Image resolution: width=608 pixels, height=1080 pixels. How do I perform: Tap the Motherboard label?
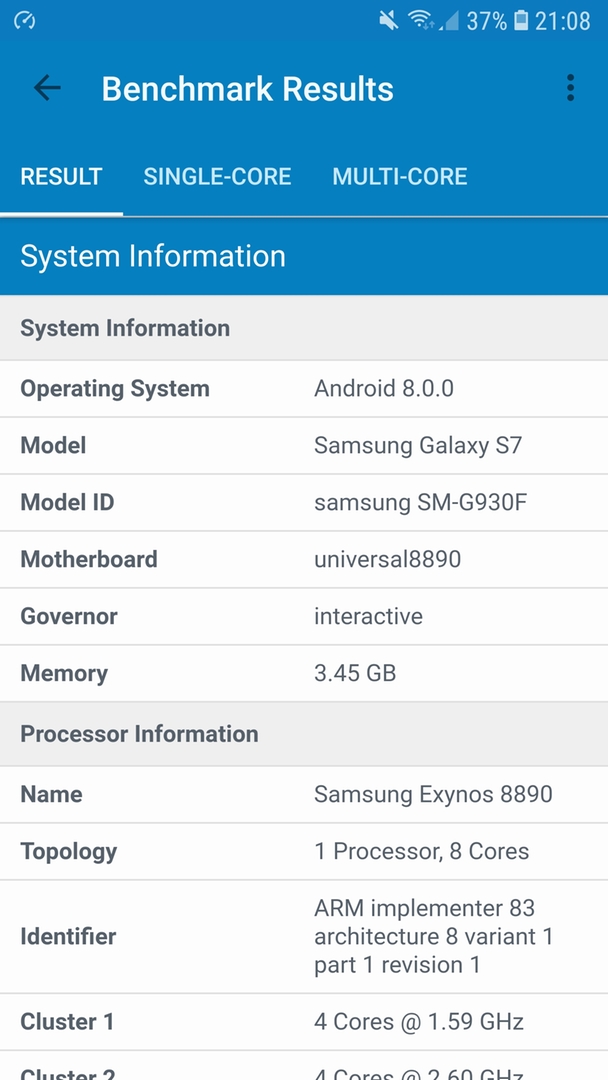pyautogui.click(x=89, y=559)
